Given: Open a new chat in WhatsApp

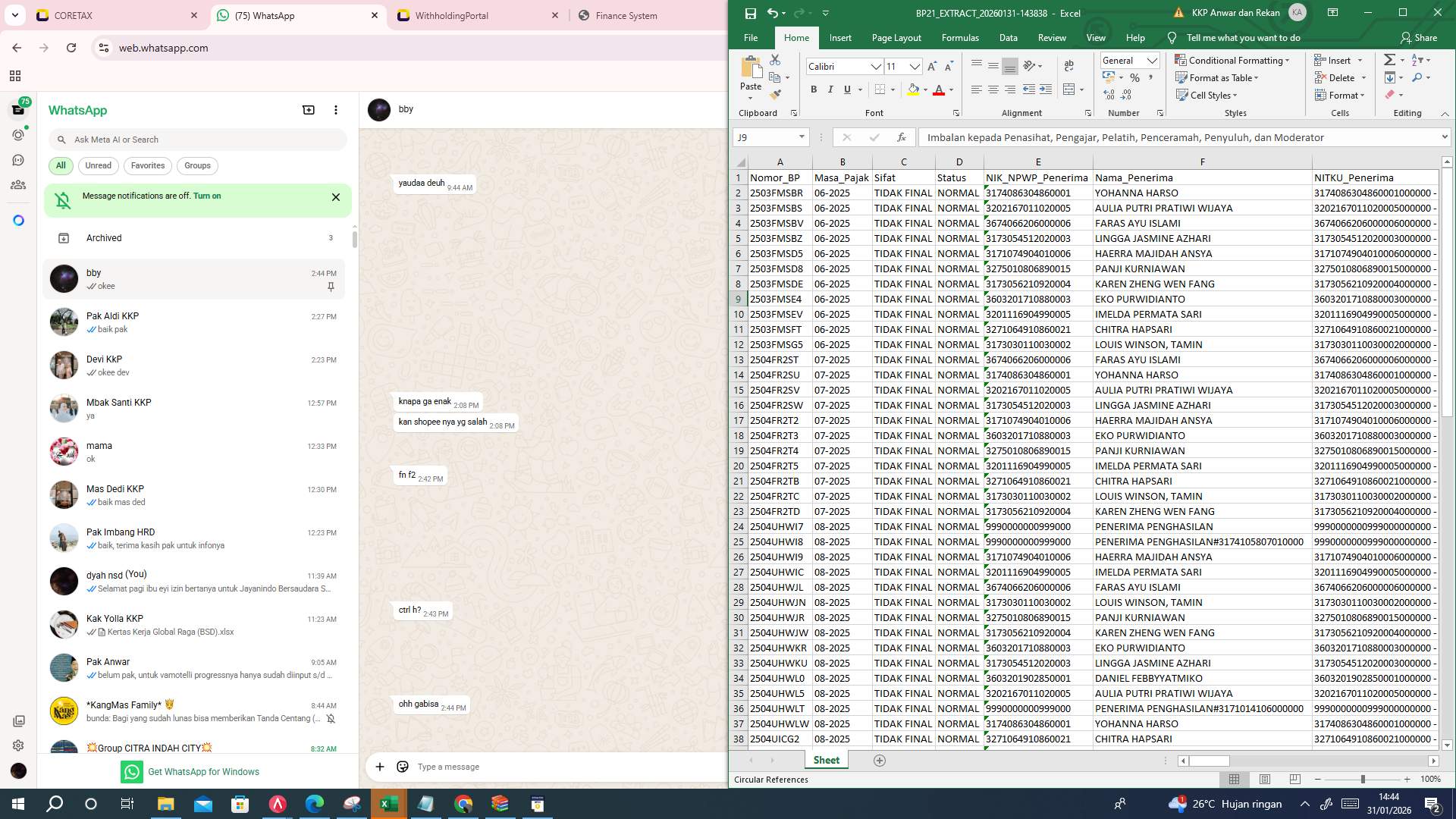Looking at the screenshot, I should [308, 110].
